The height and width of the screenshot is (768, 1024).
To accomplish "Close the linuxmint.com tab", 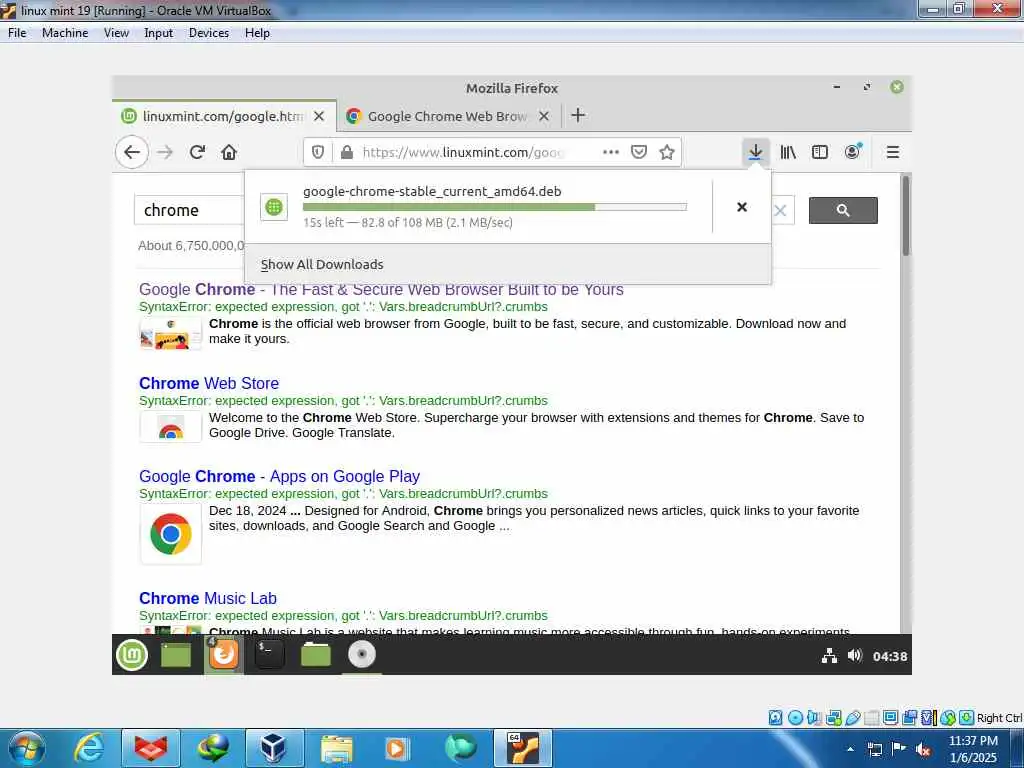I will coord(319,116).
